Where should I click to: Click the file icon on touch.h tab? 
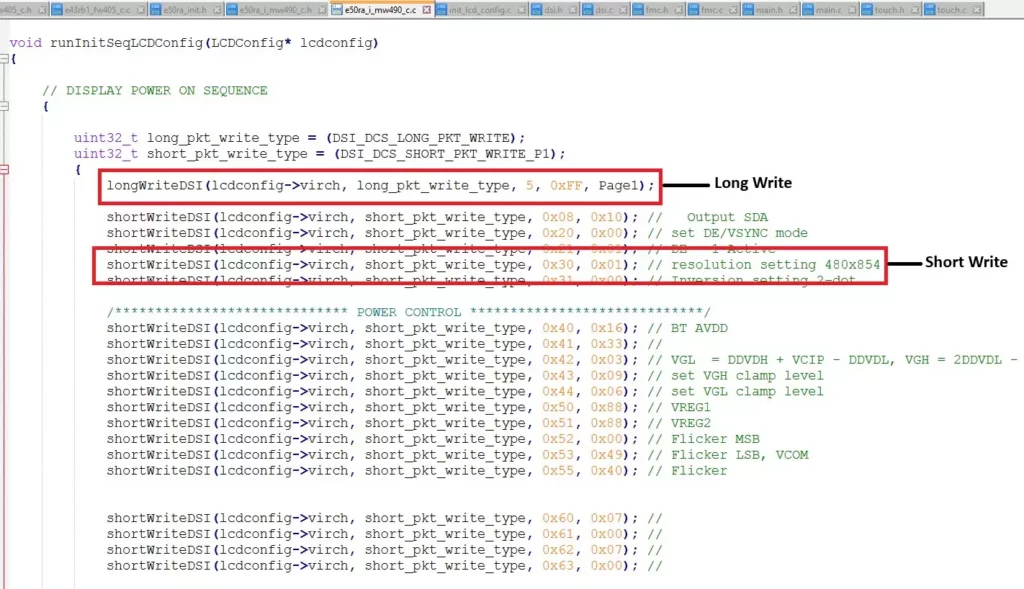[x=866, y=10]
